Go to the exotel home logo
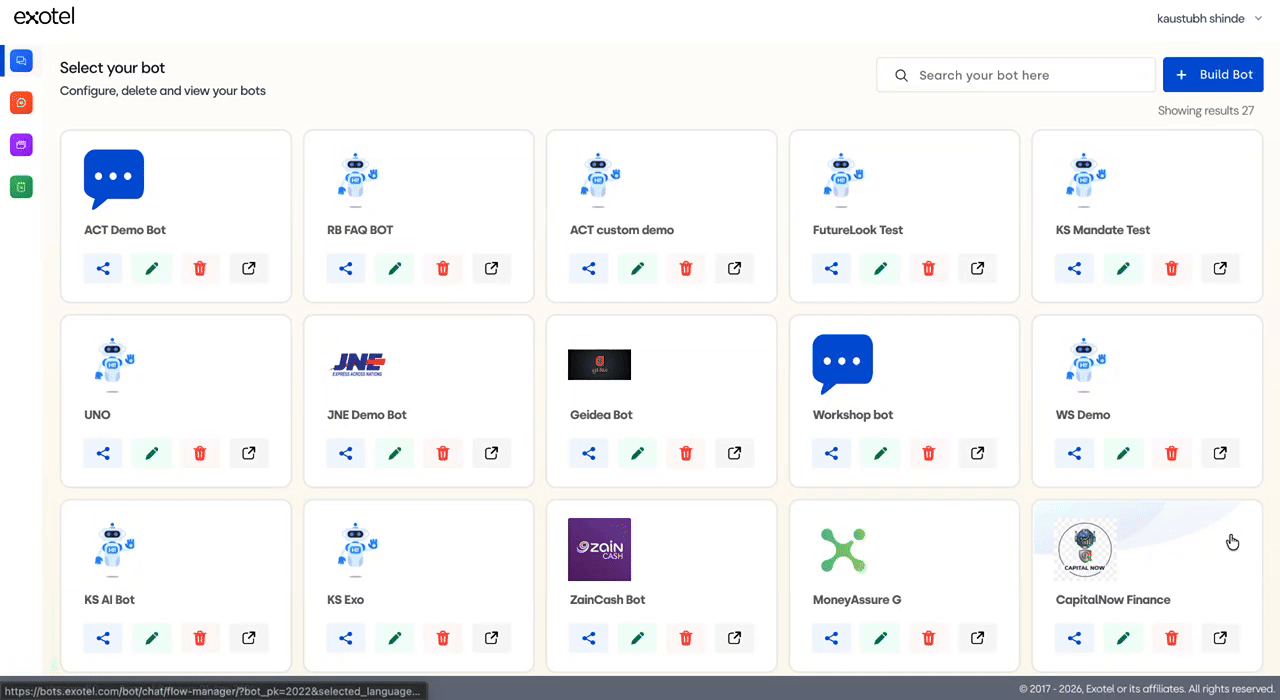The height and width of the screenshot is (700, 1280). click(x=44, y=16)
